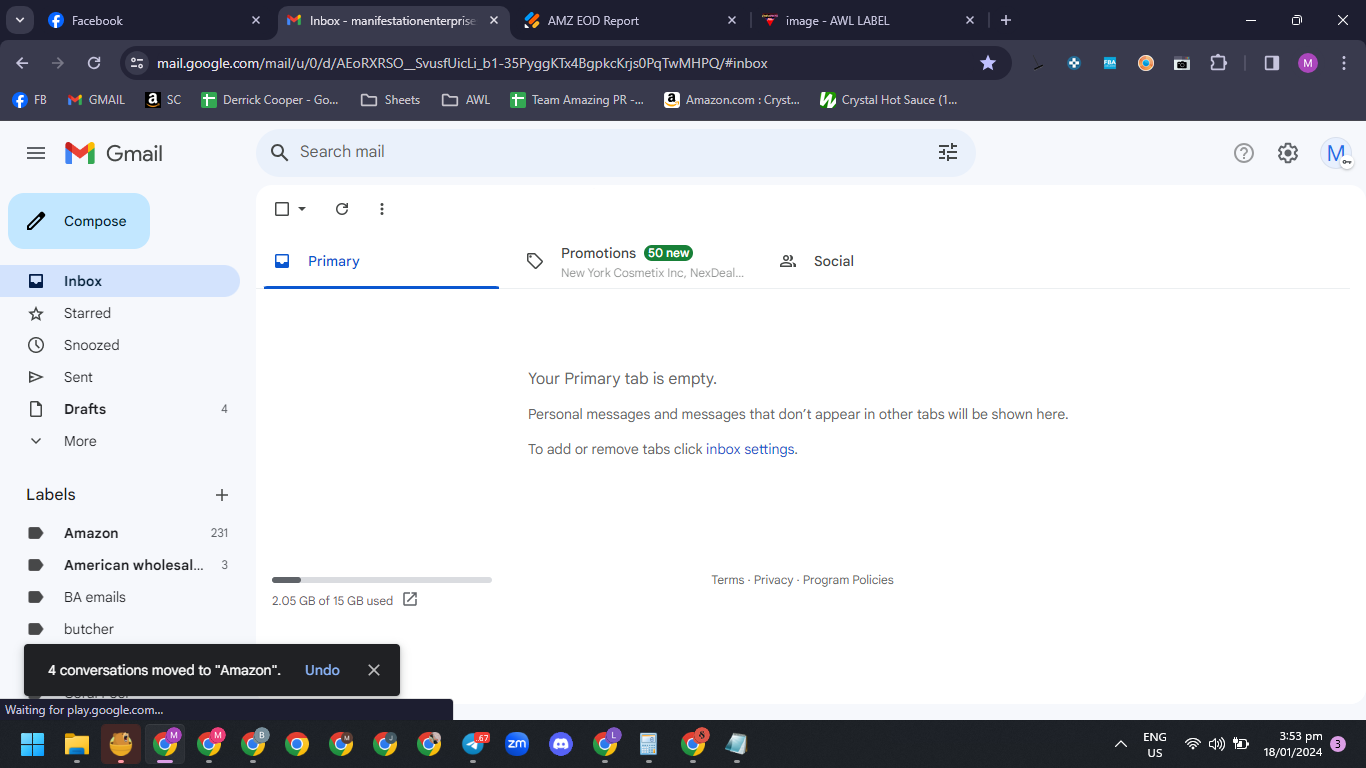Switch to the Primary tab
Image resolution: width=1366 pixels, height=768 pixels.
(x=381, y=262)
